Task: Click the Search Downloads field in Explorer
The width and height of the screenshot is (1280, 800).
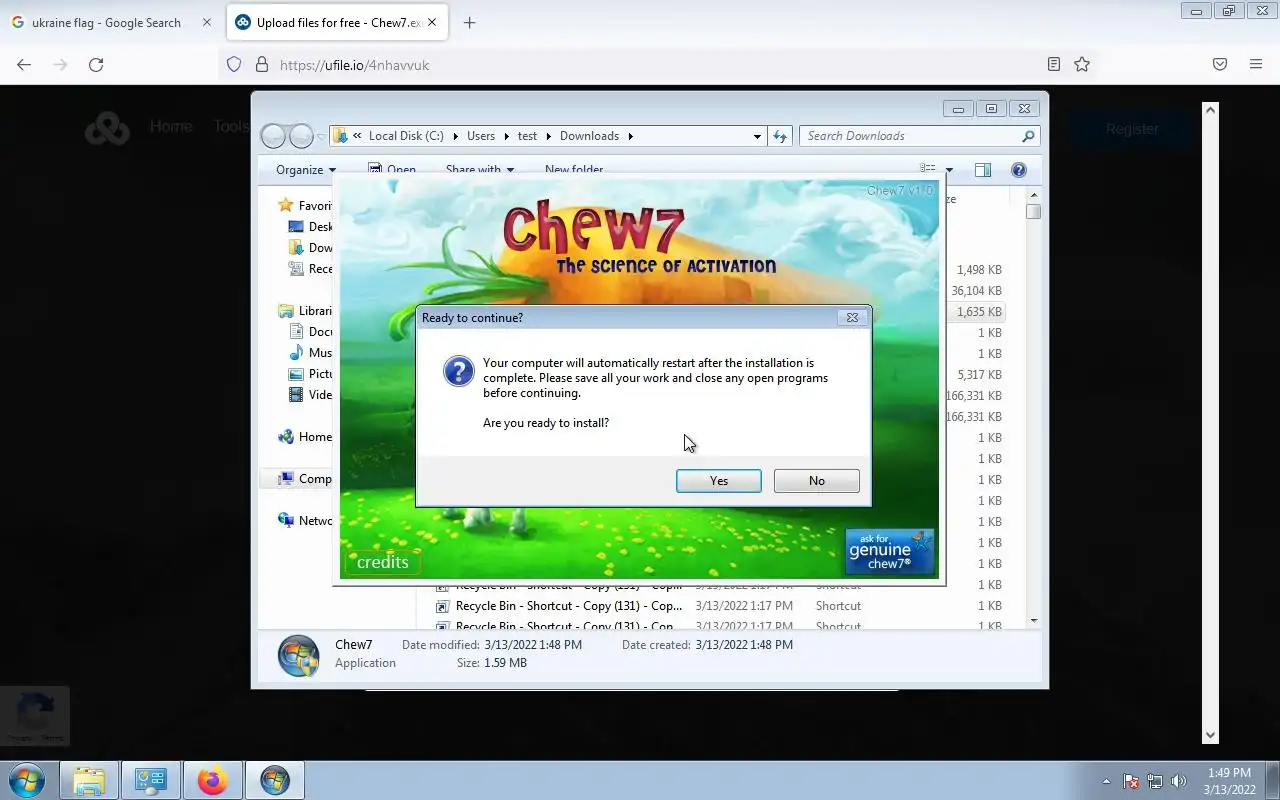Action: (919, 136)
